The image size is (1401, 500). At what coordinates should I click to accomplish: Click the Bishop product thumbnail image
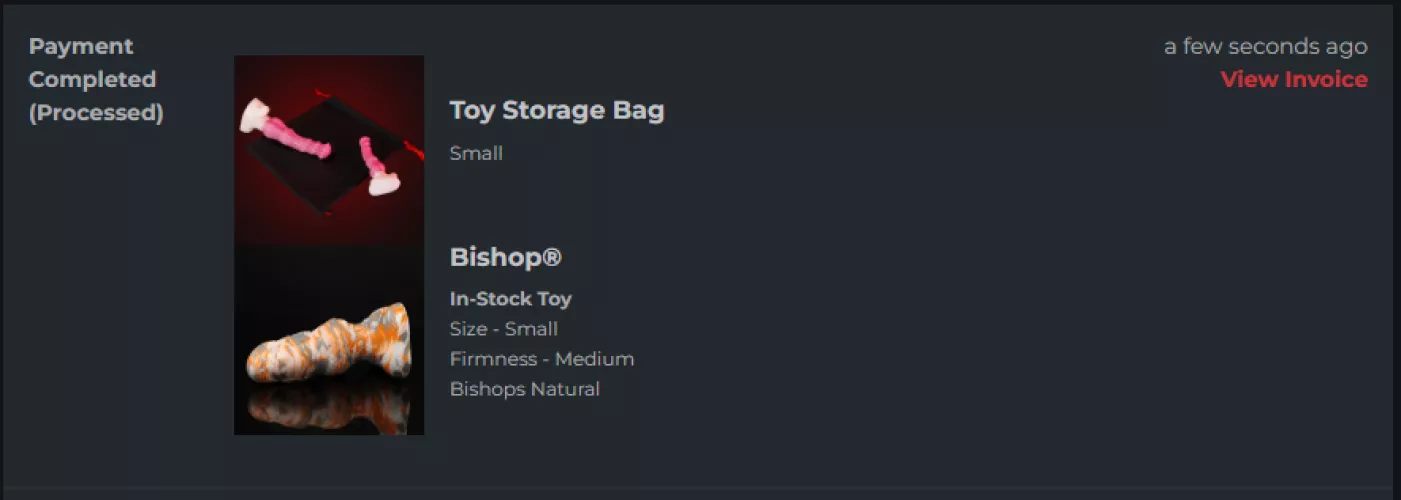[328, 340]
